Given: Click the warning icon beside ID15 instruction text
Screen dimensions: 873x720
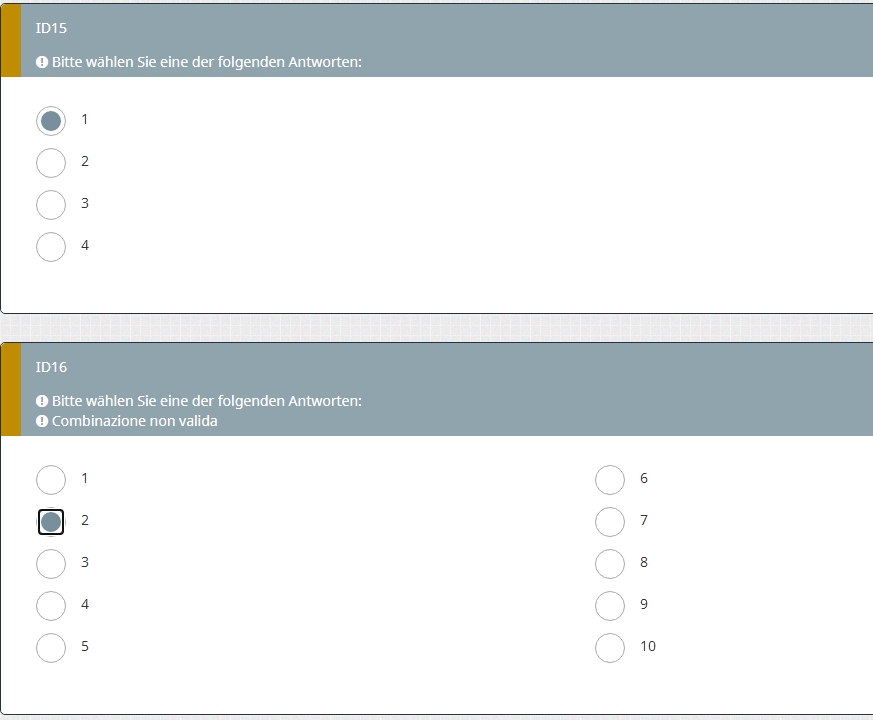Looking at the screenshot, I should (42, 62).
